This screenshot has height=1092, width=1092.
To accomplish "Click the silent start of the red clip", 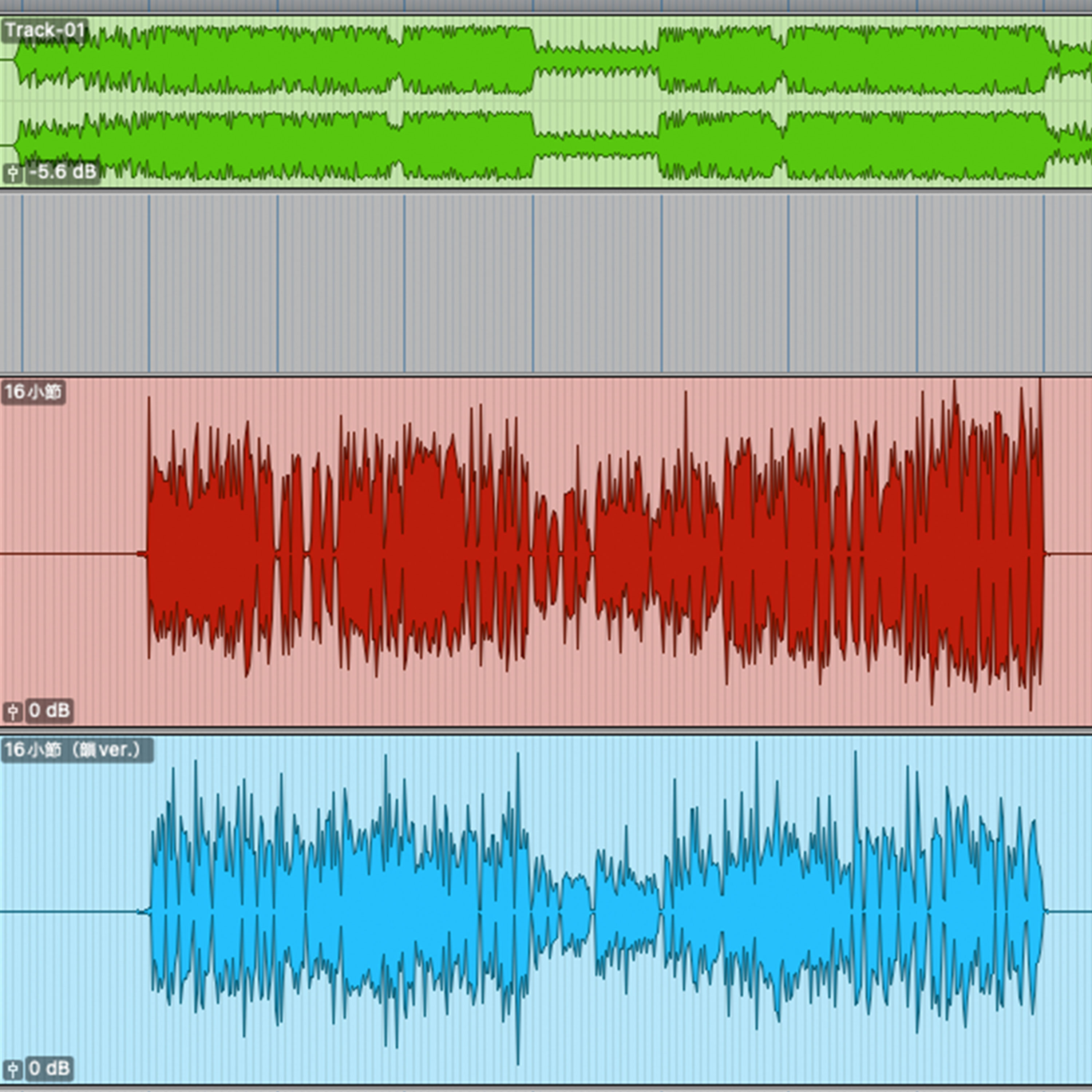I will click(x=68, y=554).
